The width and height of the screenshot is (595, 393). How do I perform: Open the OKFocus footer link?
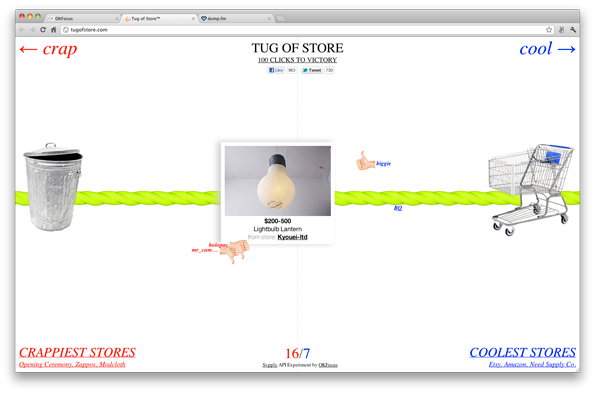328,365
